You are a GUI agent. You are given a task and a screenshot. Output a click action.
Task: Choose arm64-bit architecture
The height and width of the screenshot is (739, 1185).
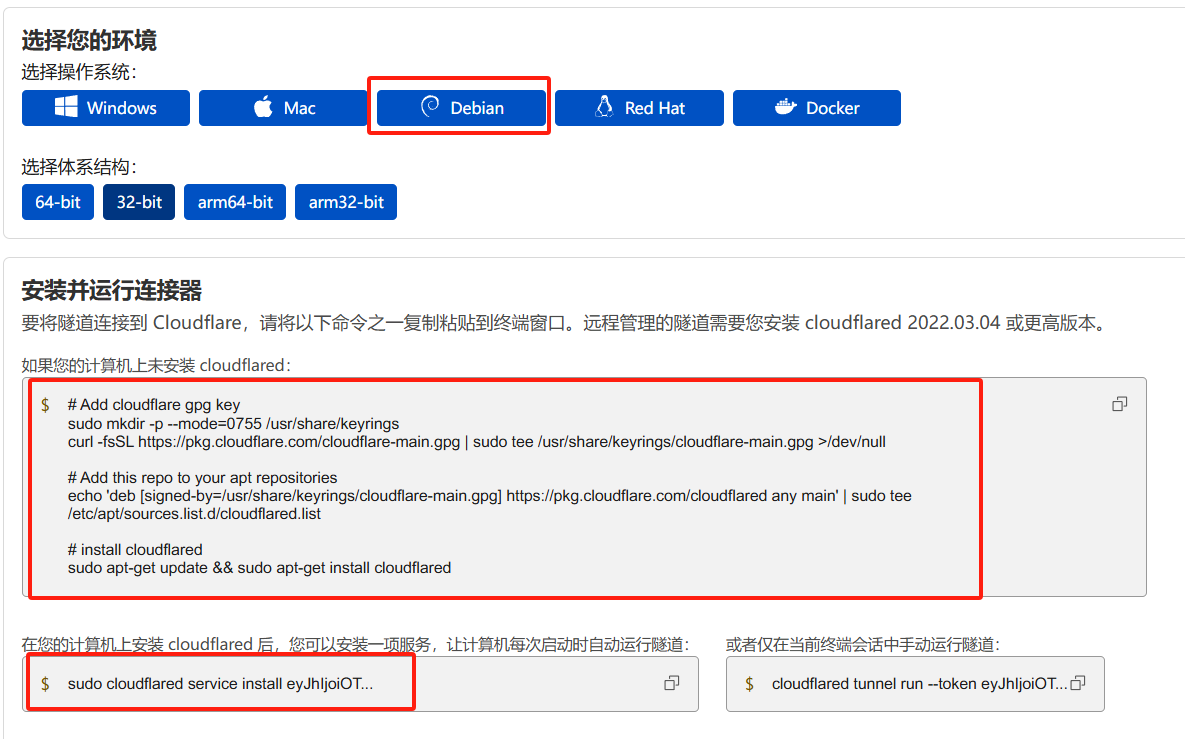[235, 202]
